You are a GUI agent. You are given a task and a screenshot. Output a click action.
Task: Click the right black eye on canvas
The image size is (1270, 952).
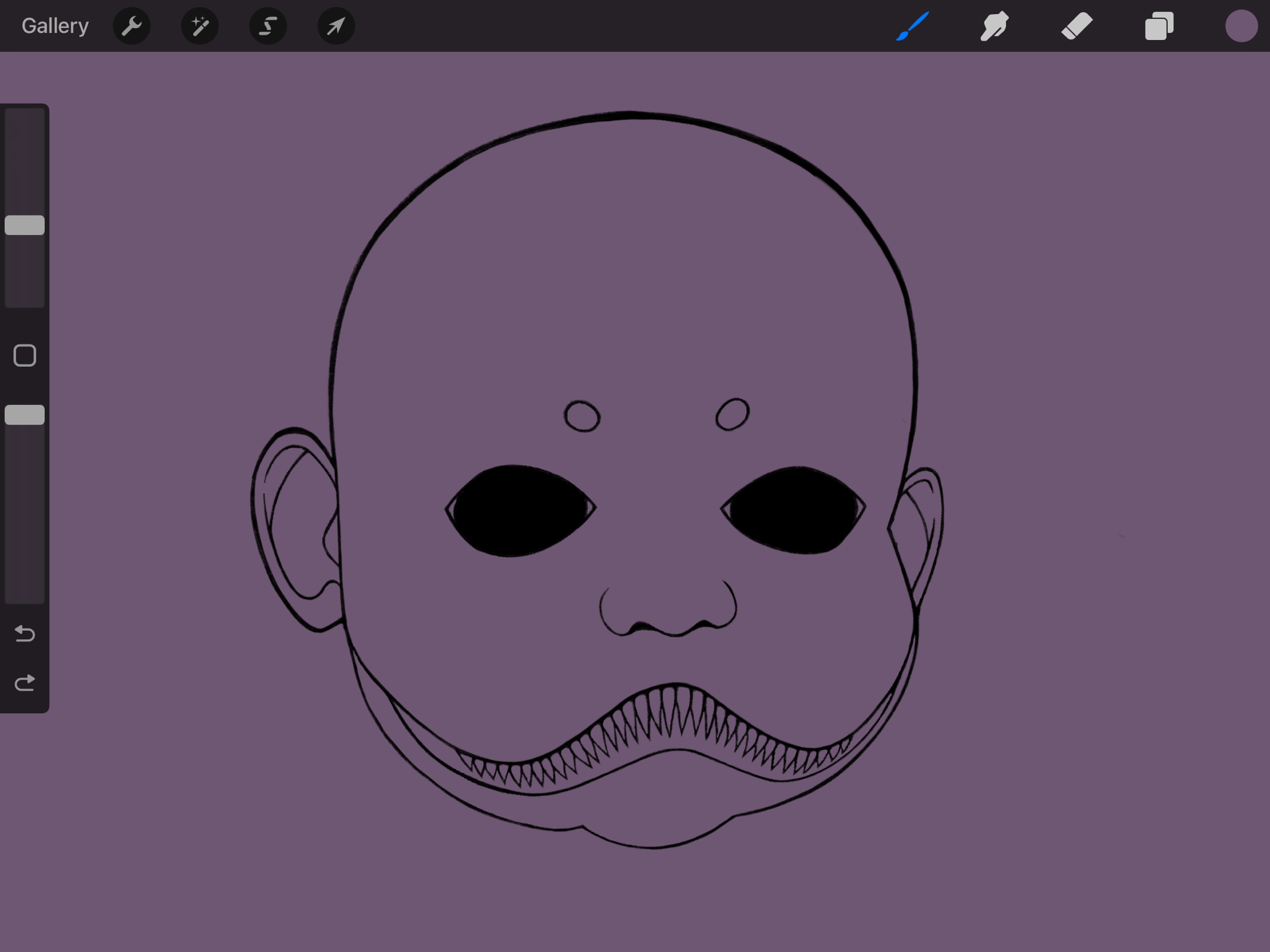click(x=794, y=510)
